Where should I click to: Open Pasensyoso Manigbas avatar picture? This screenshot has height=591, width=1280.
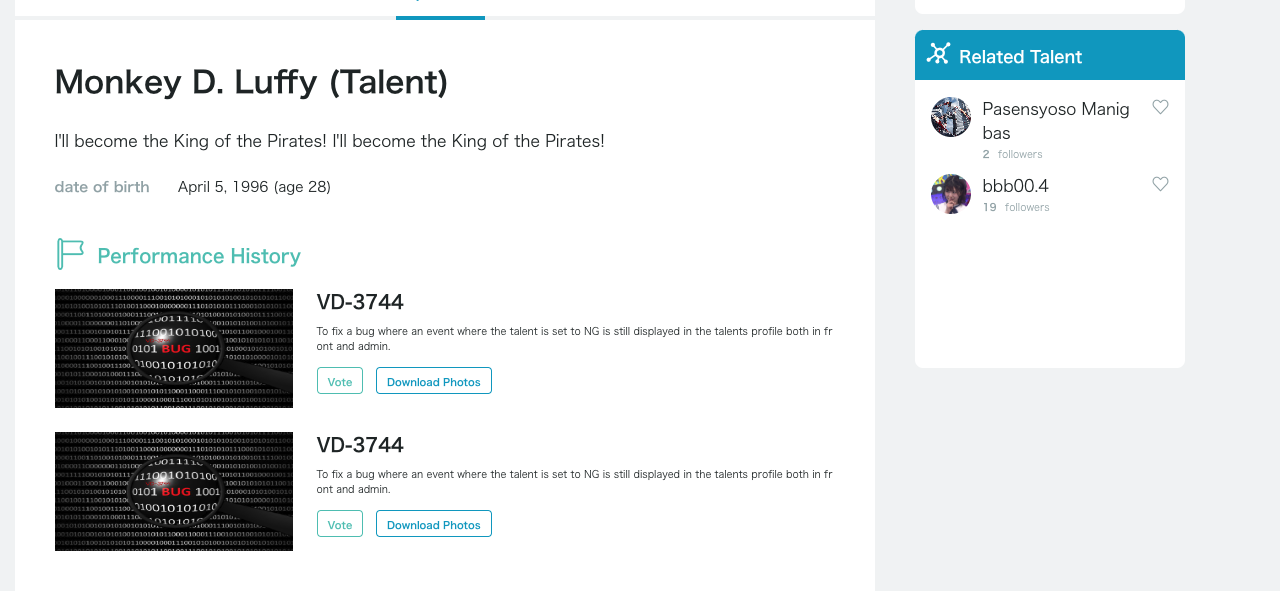click(951, 117)
